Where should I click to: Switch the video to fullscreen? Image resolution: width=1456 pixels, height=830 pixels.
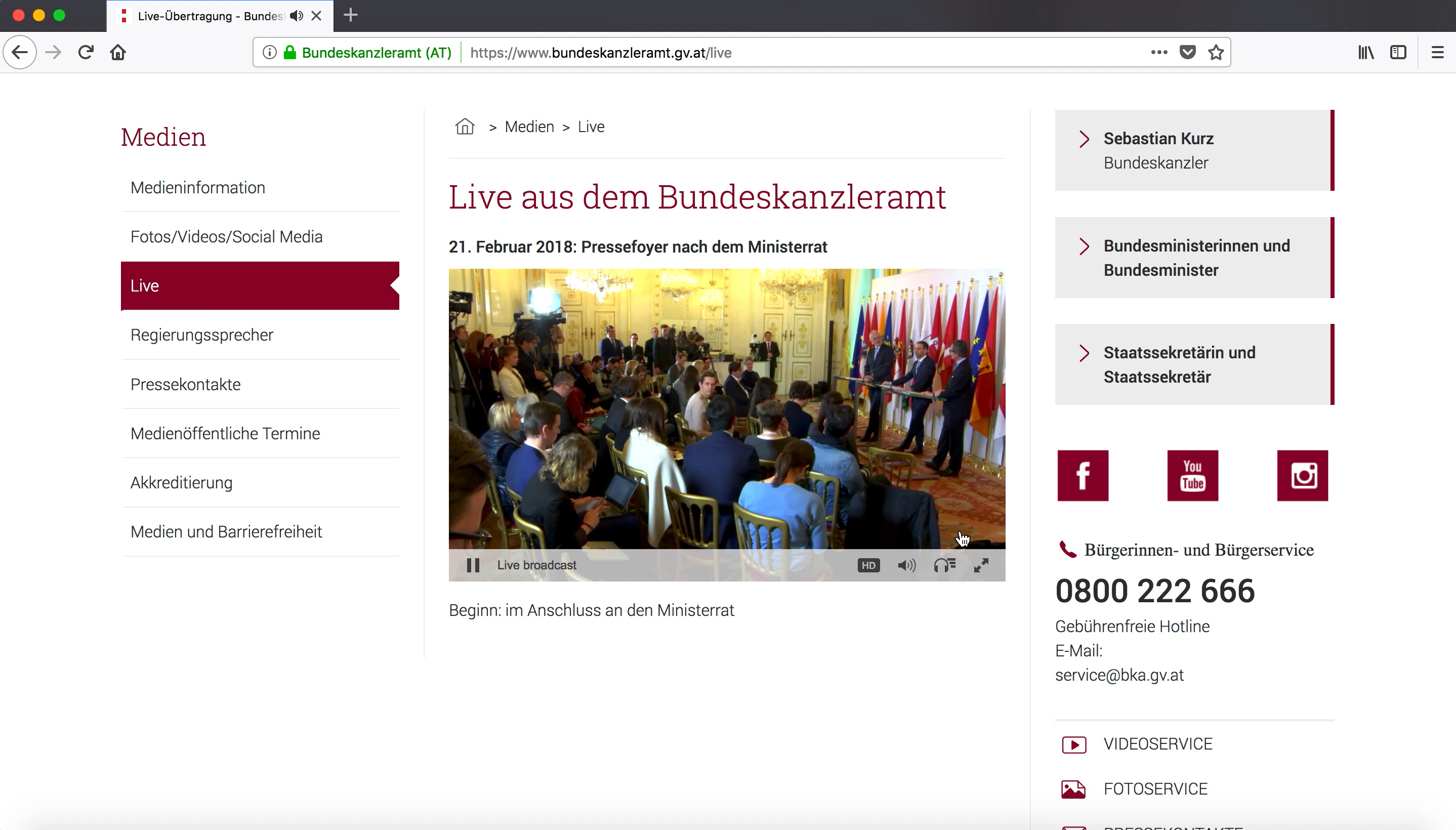pyautogui.click(x=981, y=565)
